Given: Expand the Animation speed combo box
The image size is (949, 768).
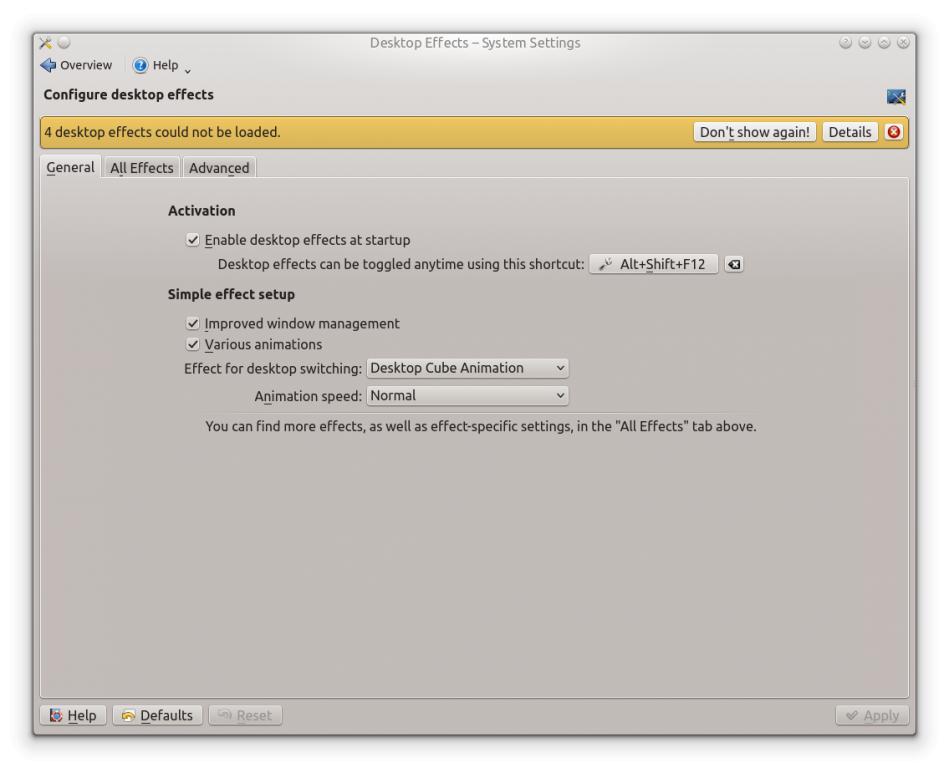Looking at the screenshot, I should click(467, 396).
